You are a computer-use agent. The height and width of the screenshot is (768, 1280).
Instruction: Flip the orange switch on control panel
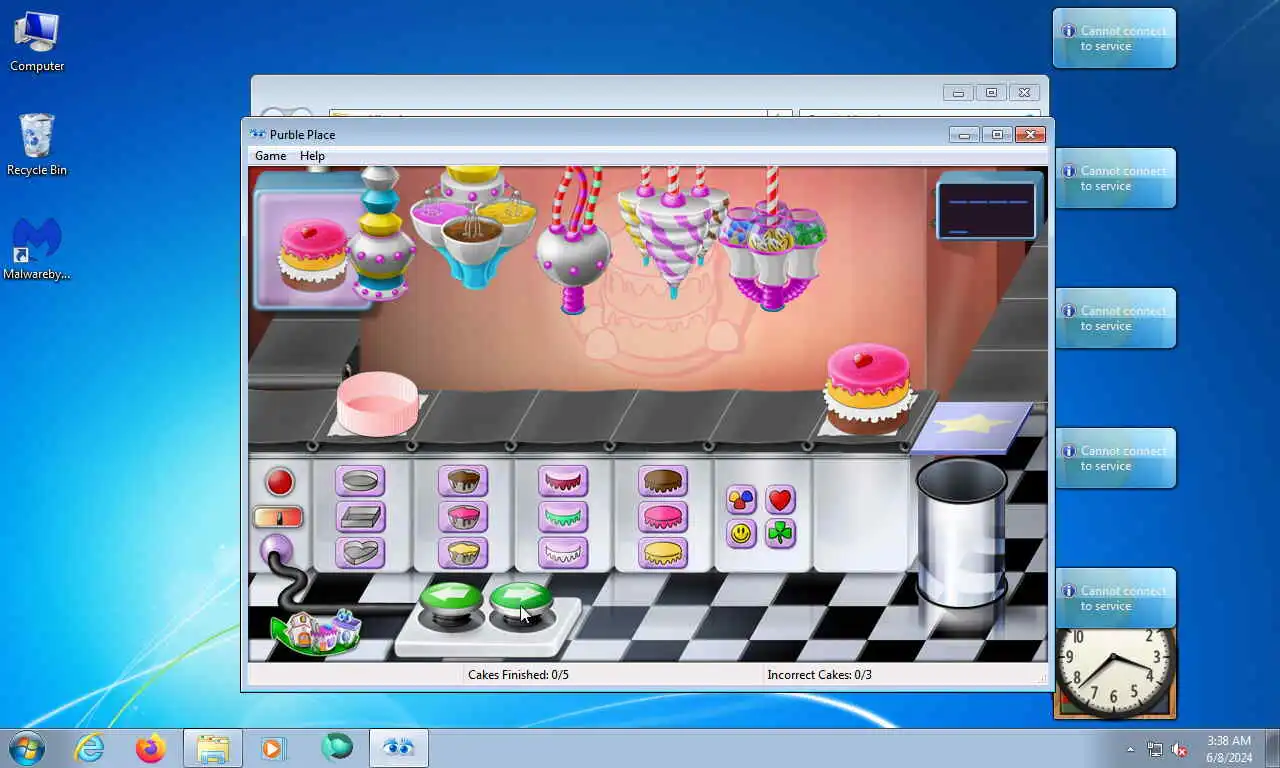click(278, 517)
